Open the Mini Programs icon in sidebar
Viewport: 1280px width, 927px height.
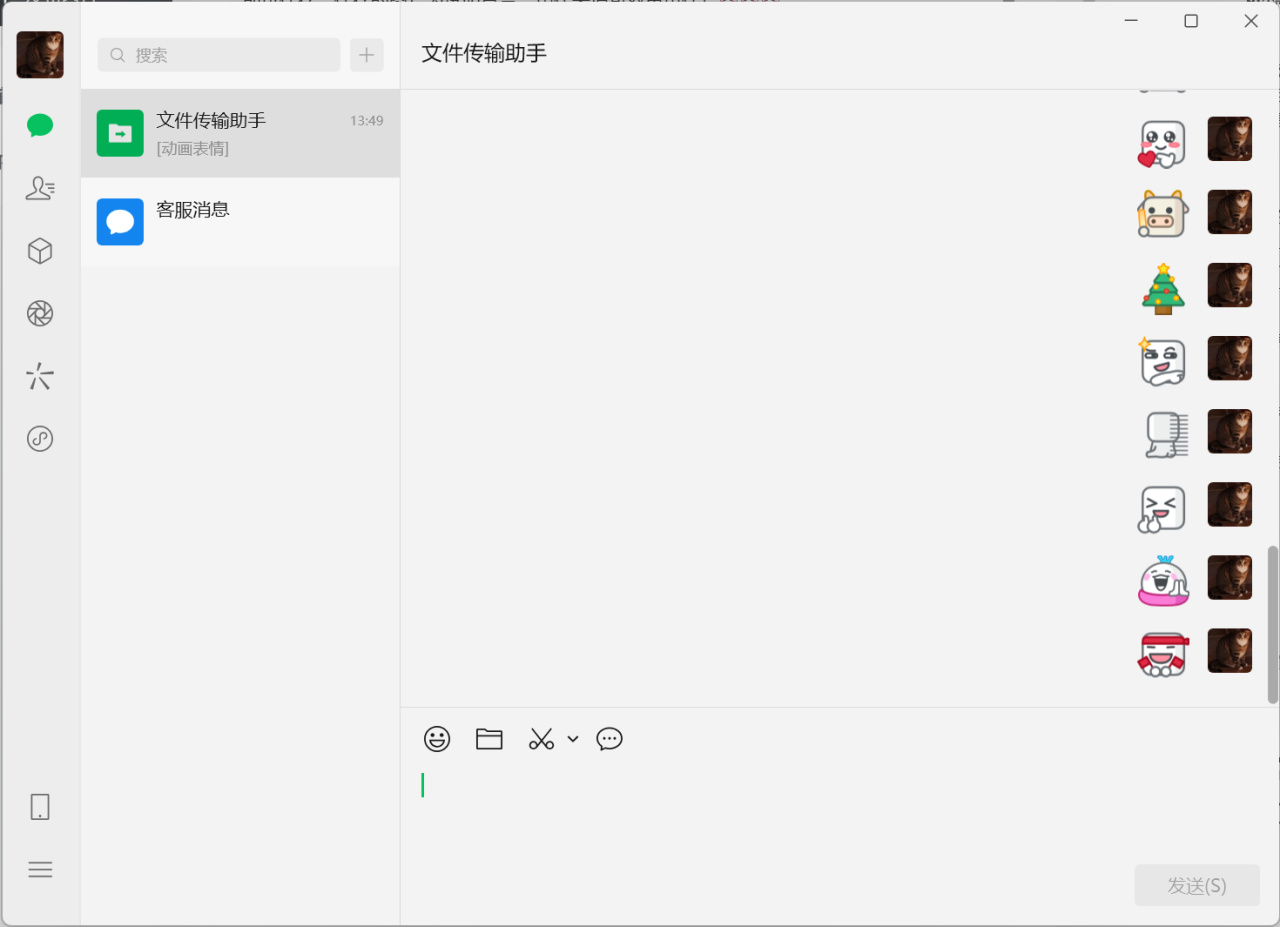coord(40,439)
